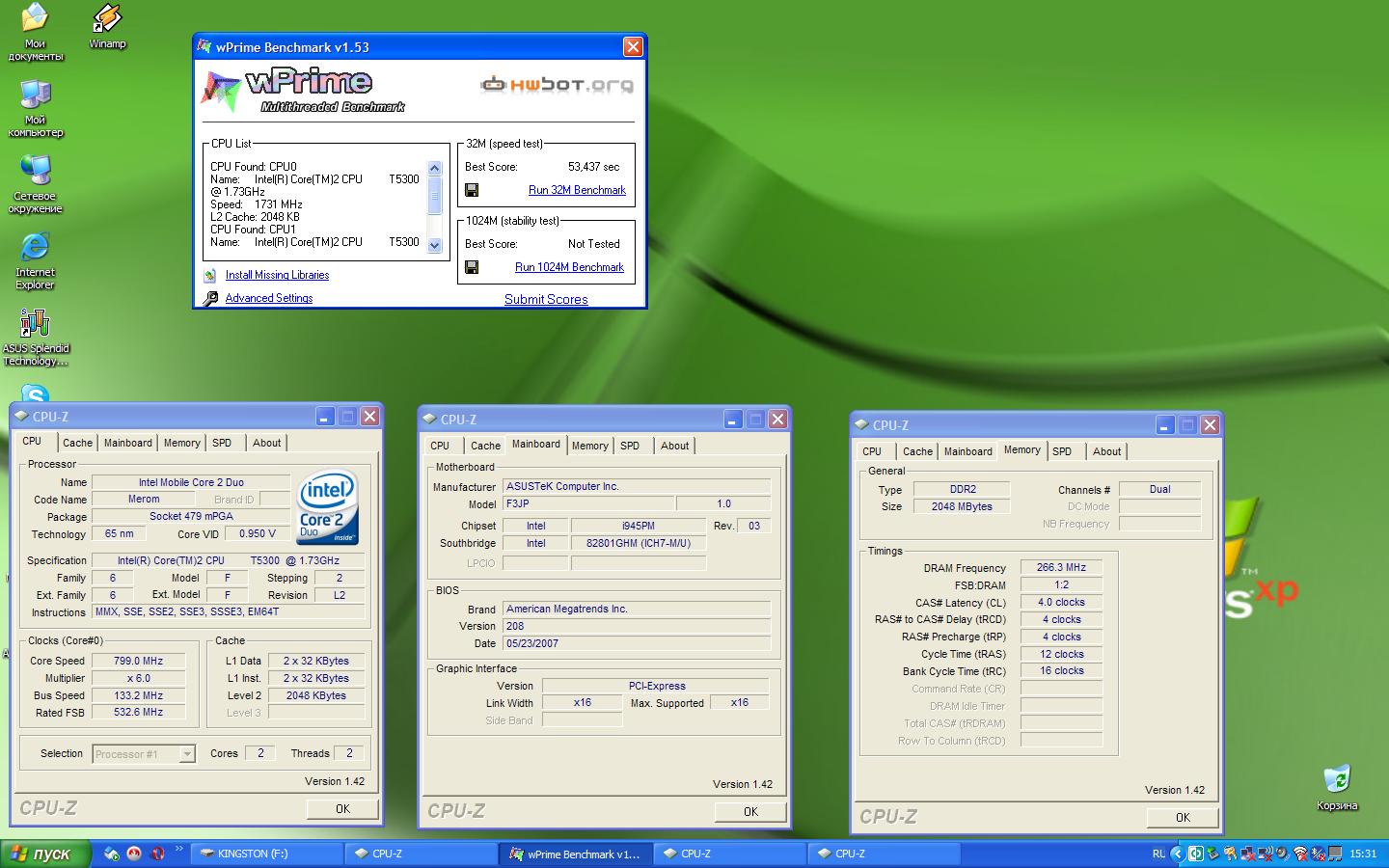Click the monitor icon at tray's end
The height and width of the screenshot is (868, 1389).
pyautogui.click(x=1335, y=854)
